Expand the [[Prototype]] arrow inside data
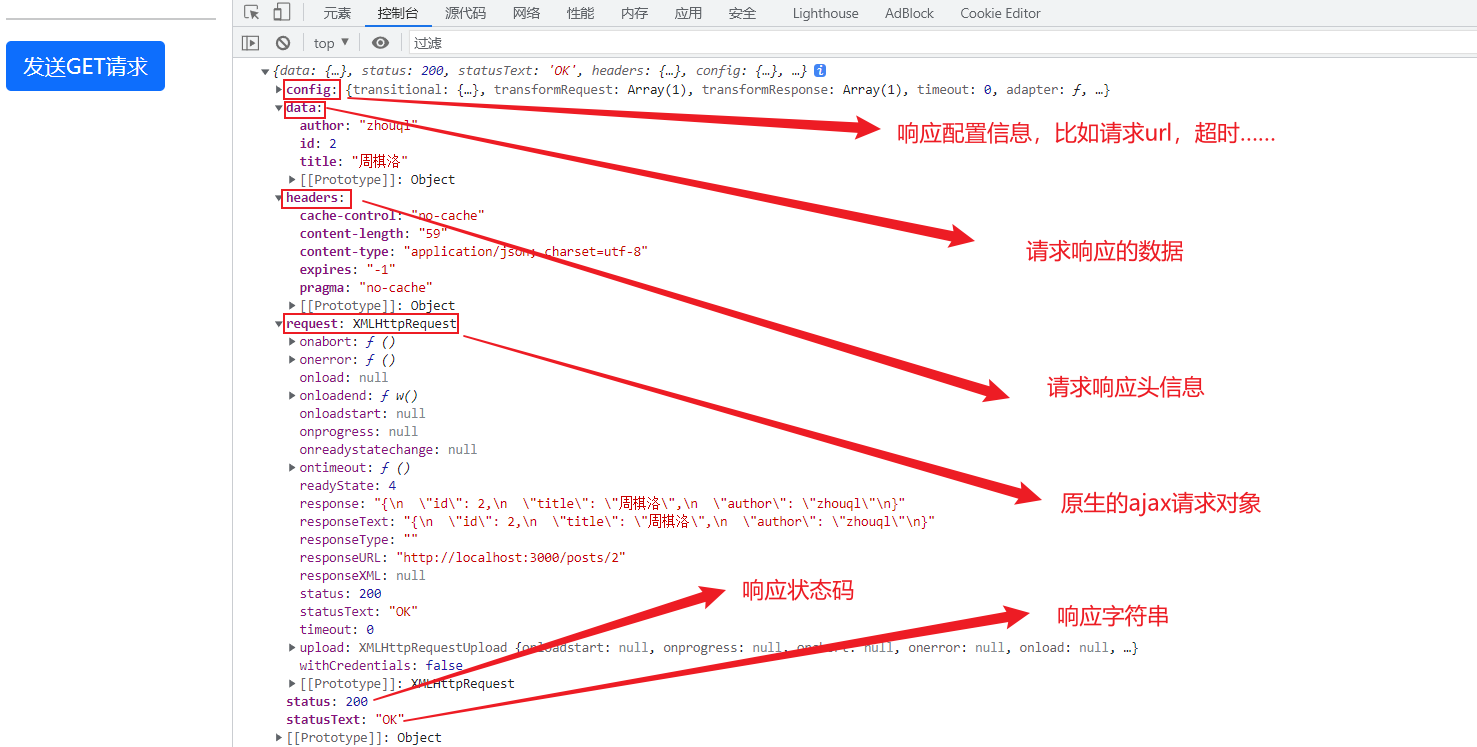Image resolution: width=1477 pixels, height=747 pixels. click(293, 180)
